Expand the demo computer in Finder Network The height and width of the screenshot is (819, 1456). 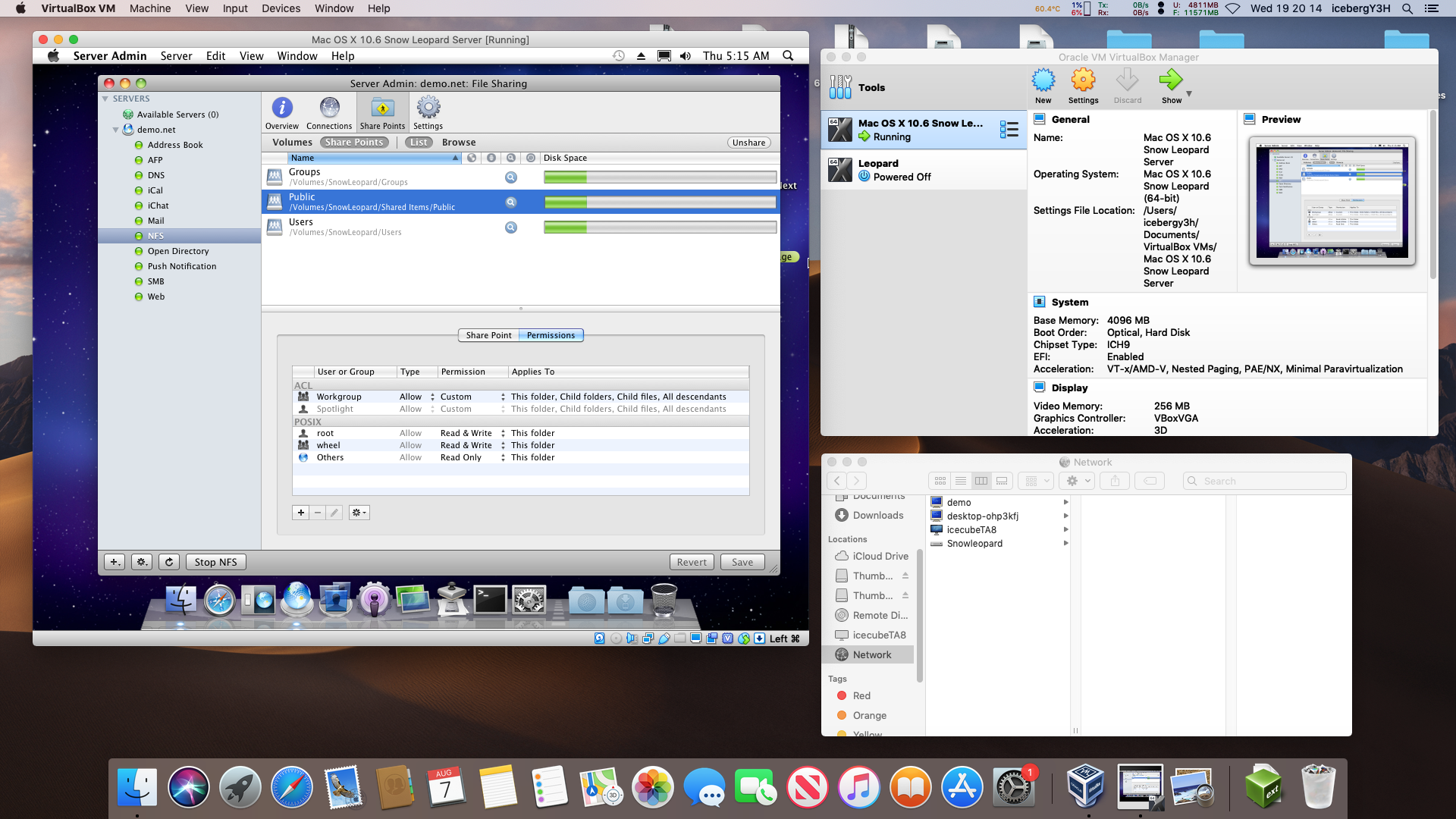pyautogui.click(x=1065, y=502)
